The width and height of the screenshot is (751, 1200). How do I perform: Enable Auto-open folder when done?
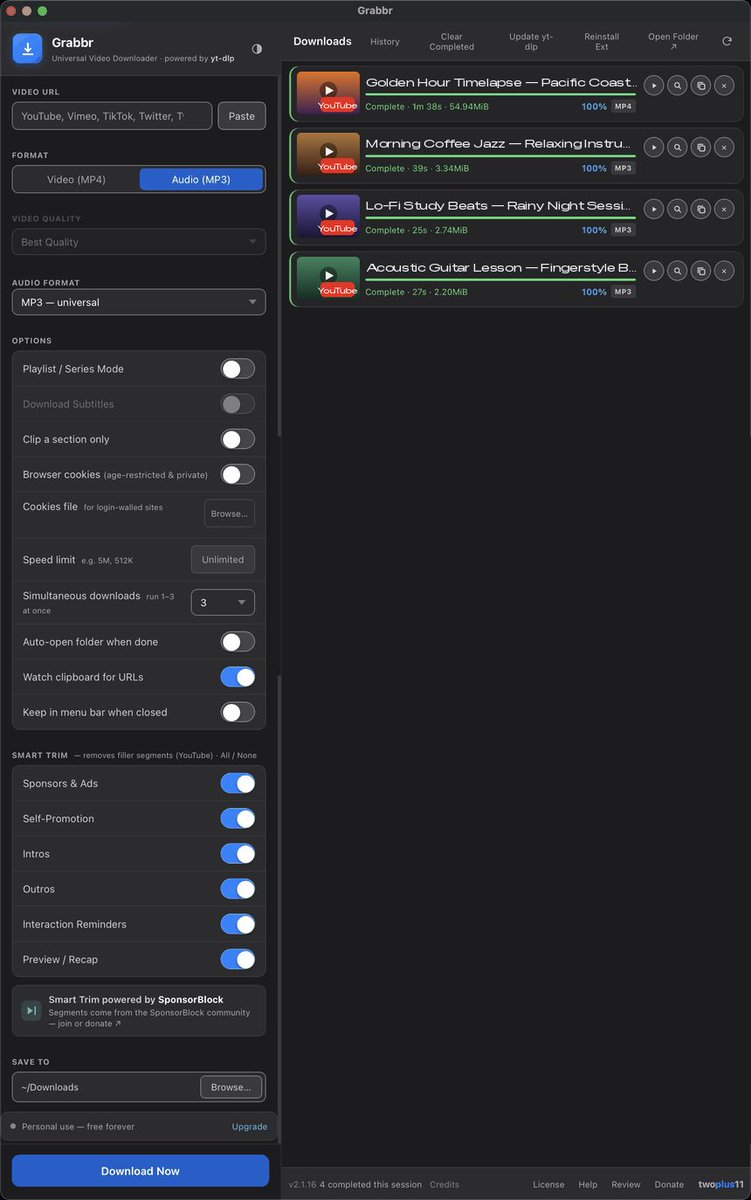click(238, 642)
